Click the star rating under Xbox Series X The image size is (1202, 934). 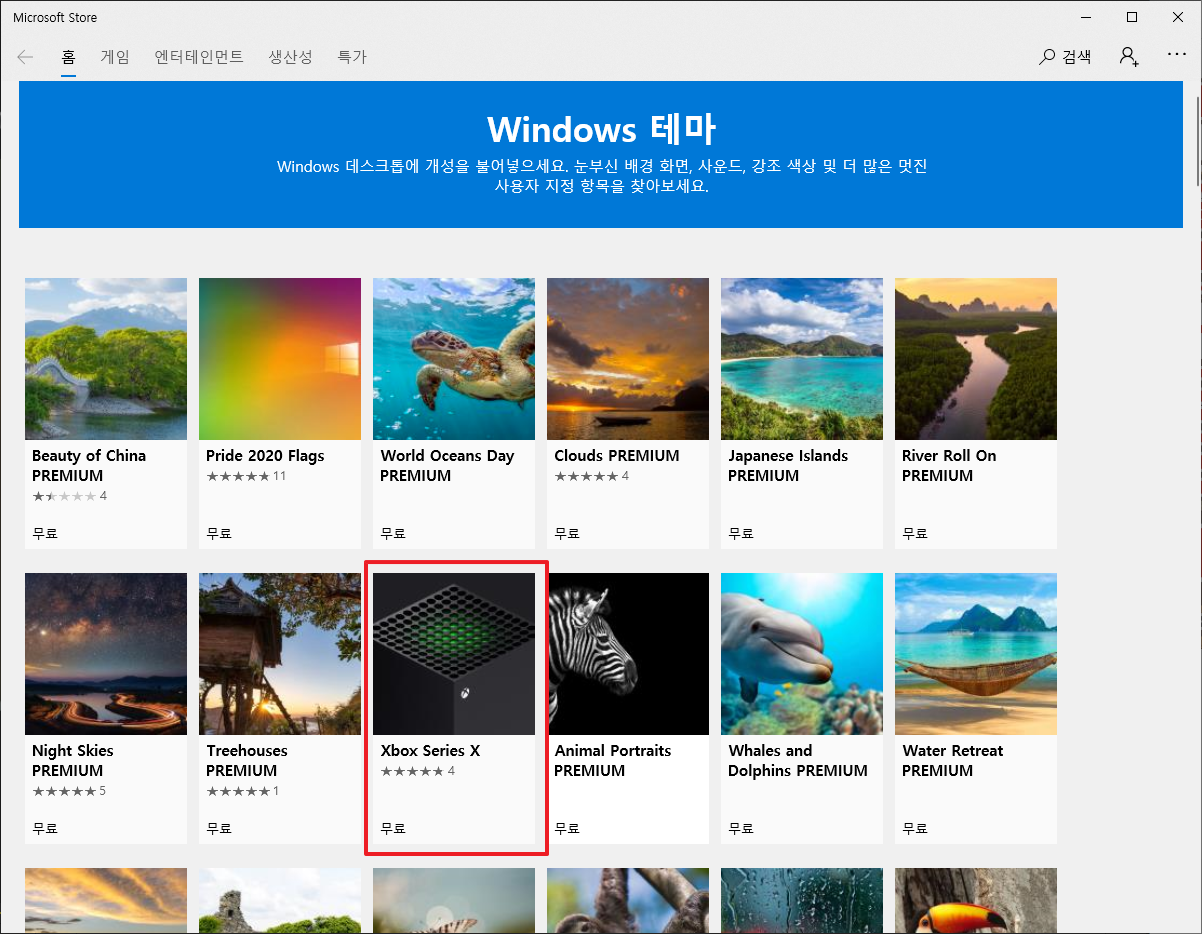pos(413,771)
